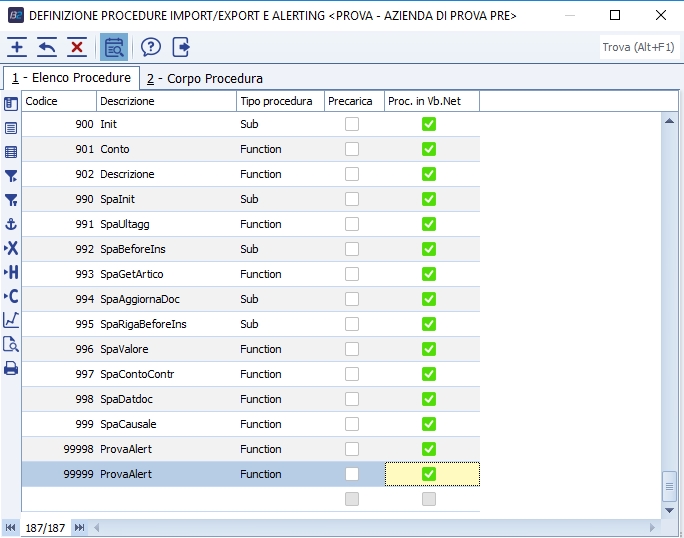Image resolution: width=684 pixels, height=538 pixels.
Task: Click the sidebar list lines icon
Action: tap(11, 128)
